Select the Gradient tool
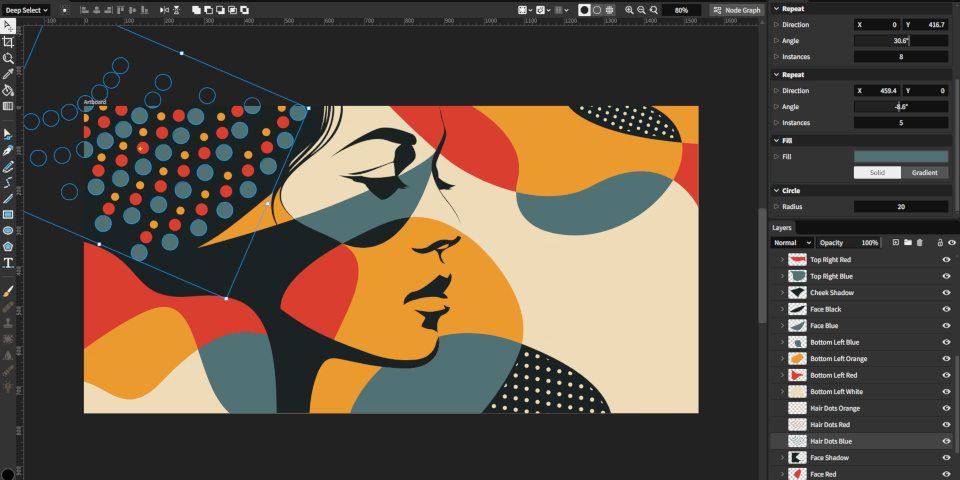 click(x=8, y=106)
